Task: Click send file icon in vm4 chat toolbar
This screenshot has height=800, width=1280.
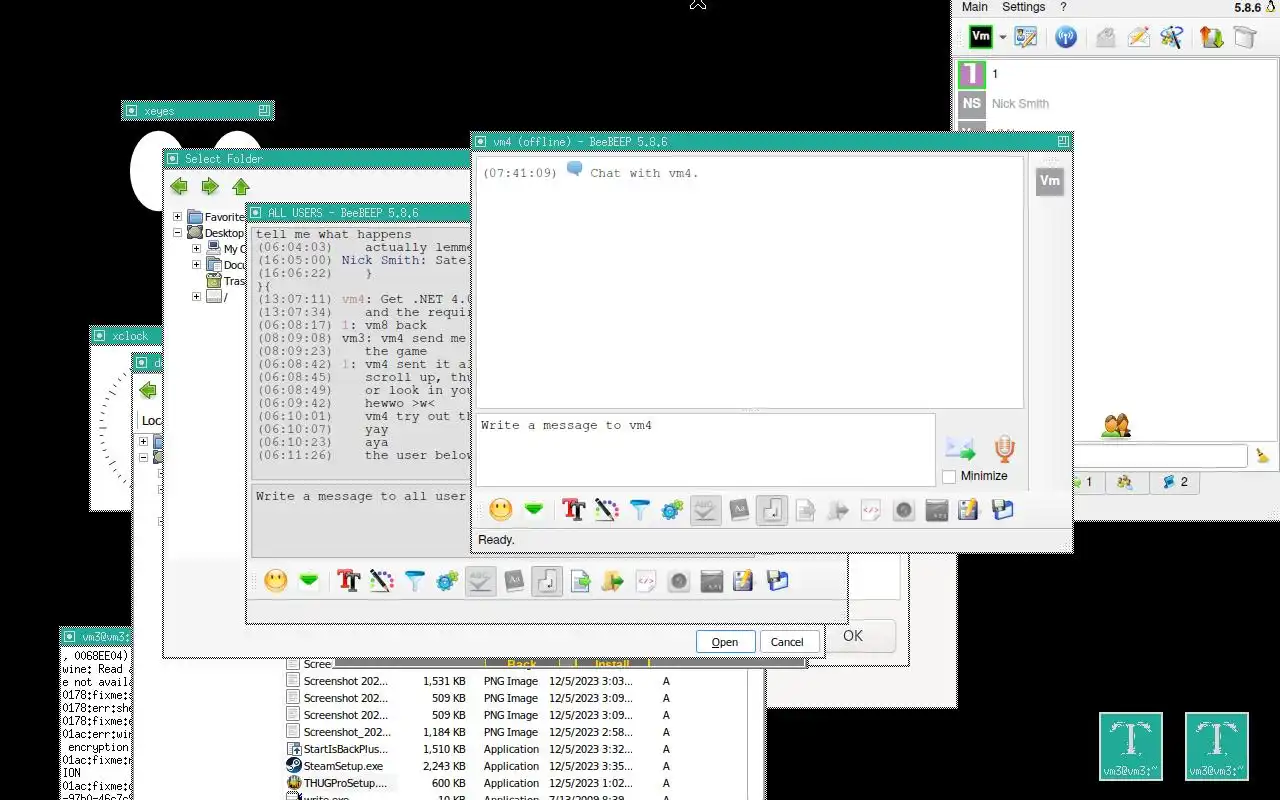Action: pyautogui.click(x=805, y=510)
